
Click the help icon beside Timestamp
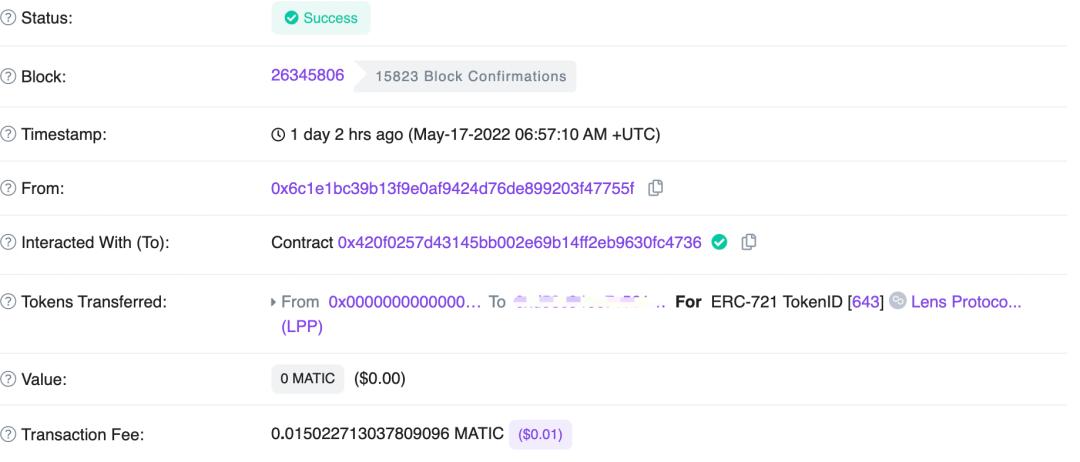tap(8, 134)
